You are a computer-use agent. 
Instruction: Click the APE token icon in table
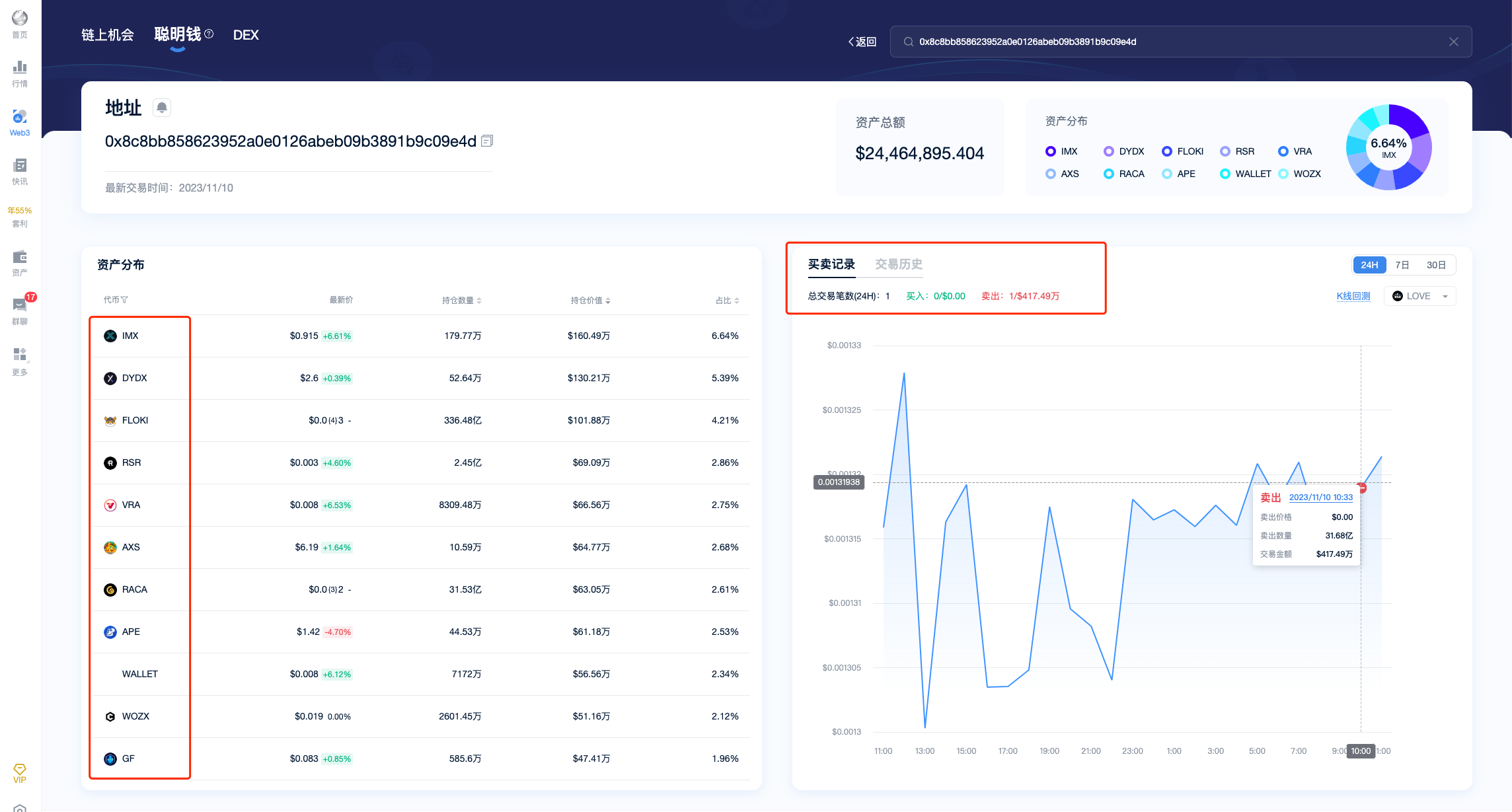(110, 632)
